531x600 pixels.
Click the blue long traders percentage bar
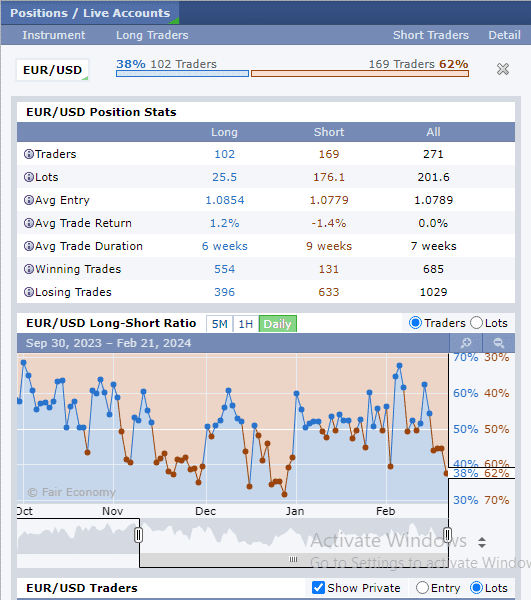[x=182, y=73]
